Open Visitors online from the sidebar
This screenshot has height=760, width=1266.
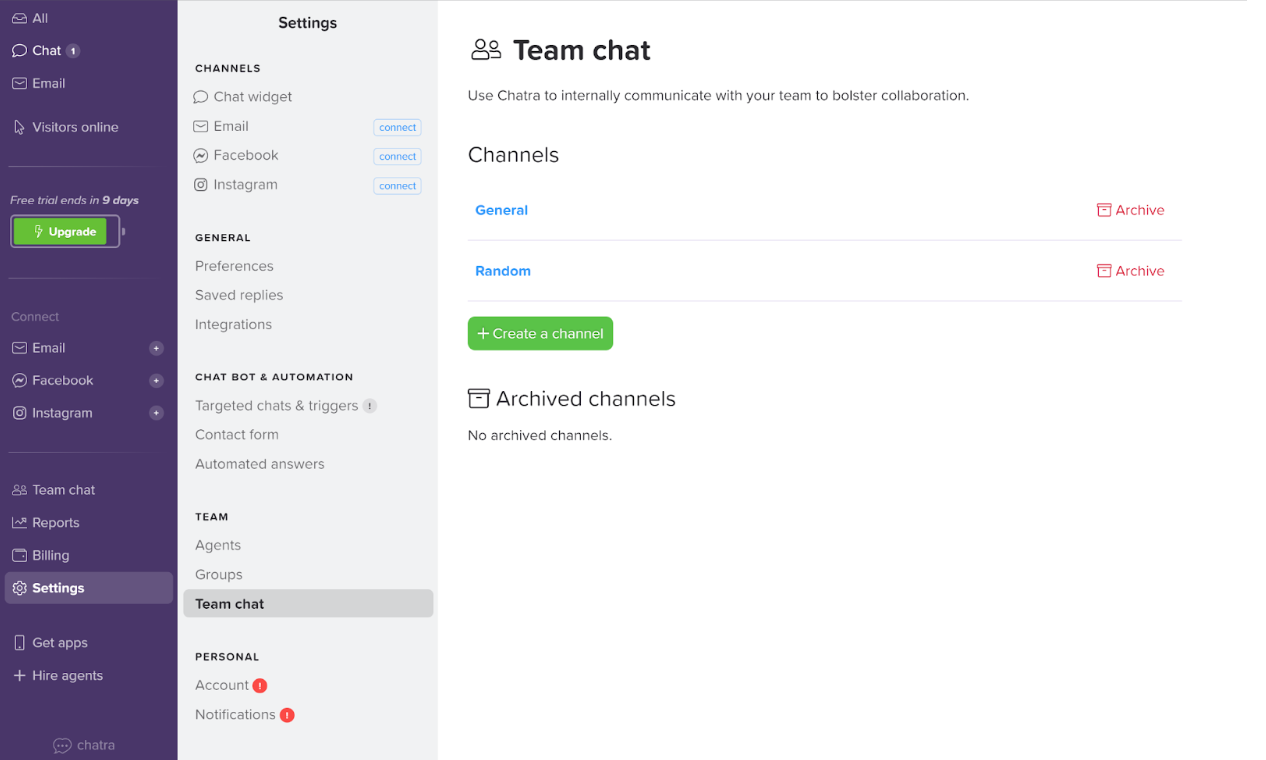click(x=75, y=127)
